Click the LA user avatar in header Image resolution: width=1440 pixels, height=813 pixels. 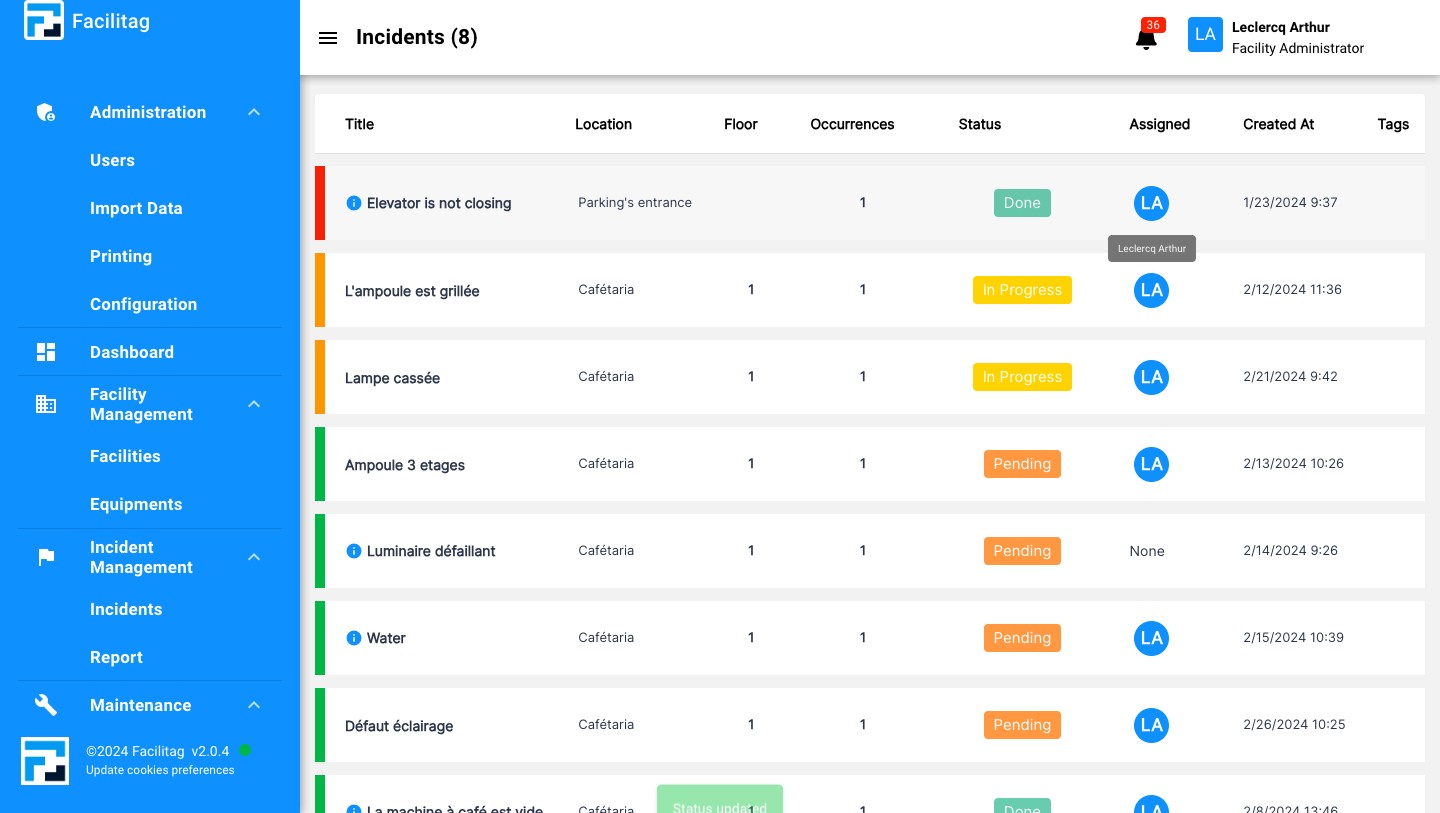click(x=1205, y=35)
